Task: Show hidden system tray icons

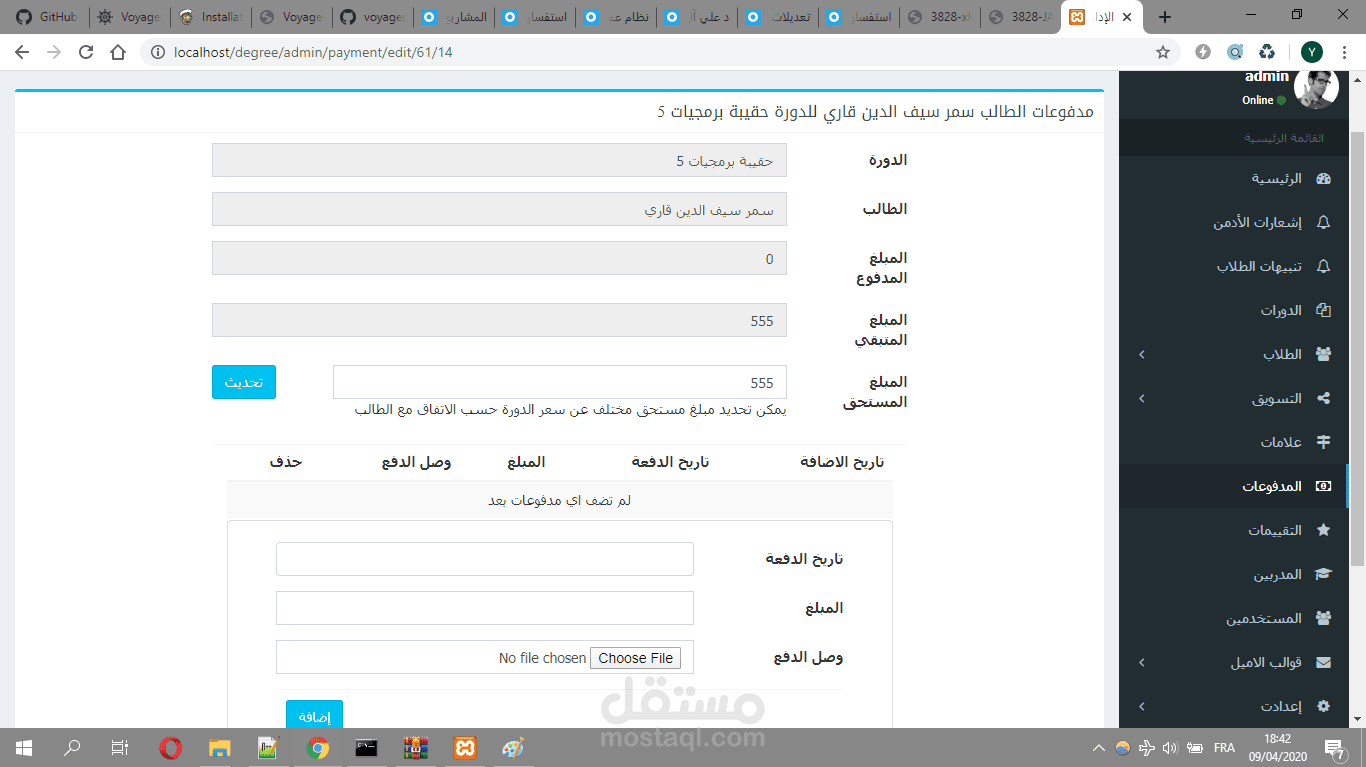Action: click(1099, 747)
